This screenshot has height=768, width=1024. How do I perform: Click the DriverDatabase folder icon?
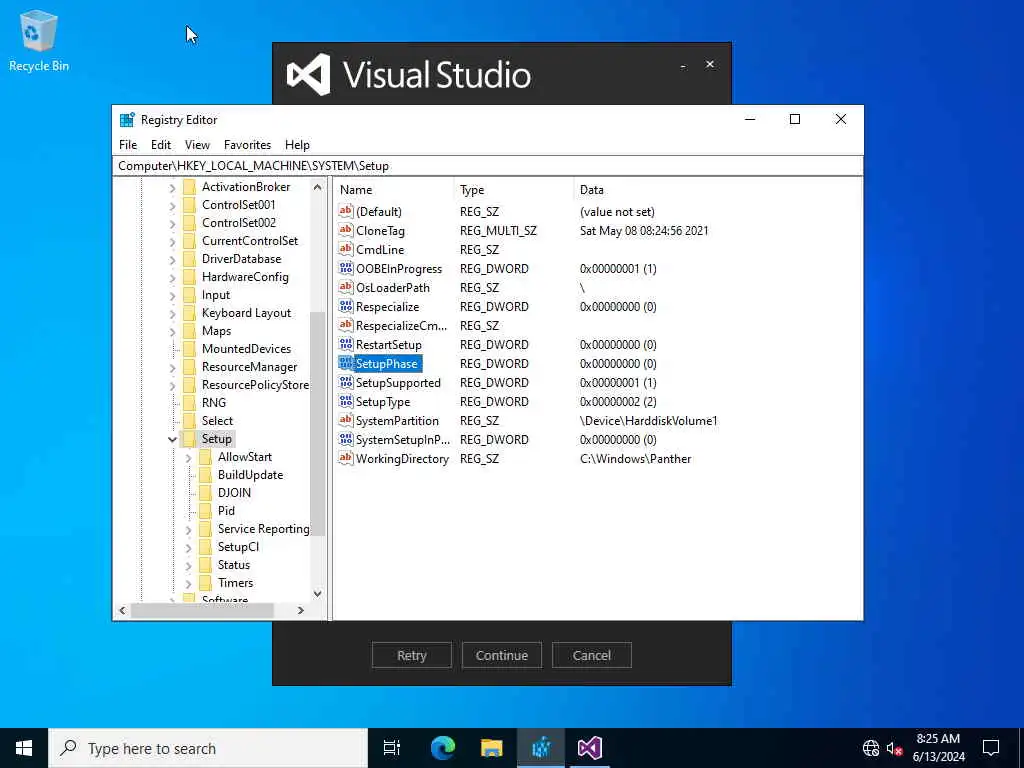tap(189, 259)
